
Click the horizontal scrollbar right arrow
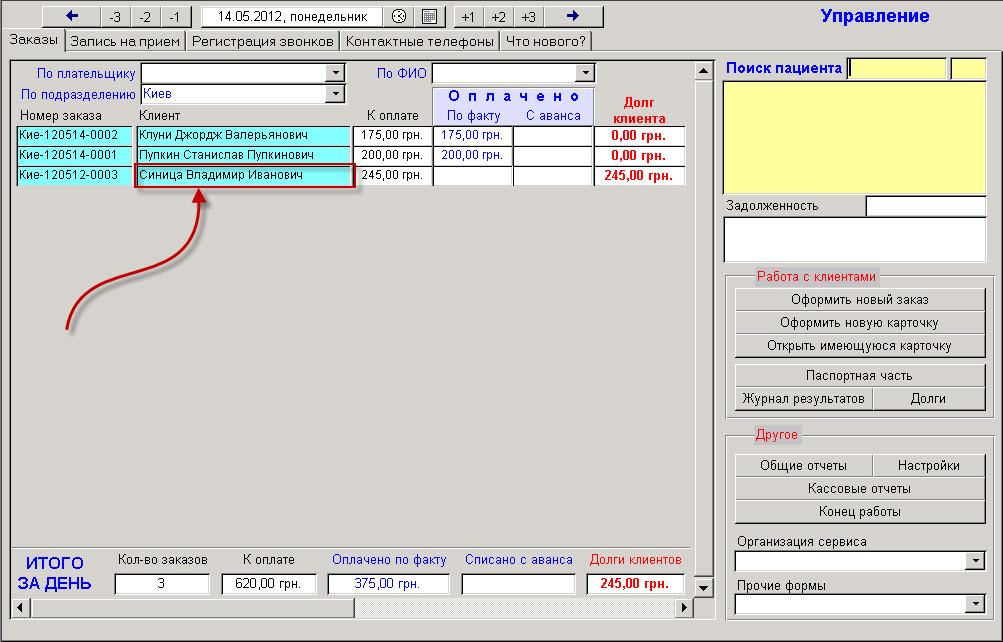click(x=684, y=607)
